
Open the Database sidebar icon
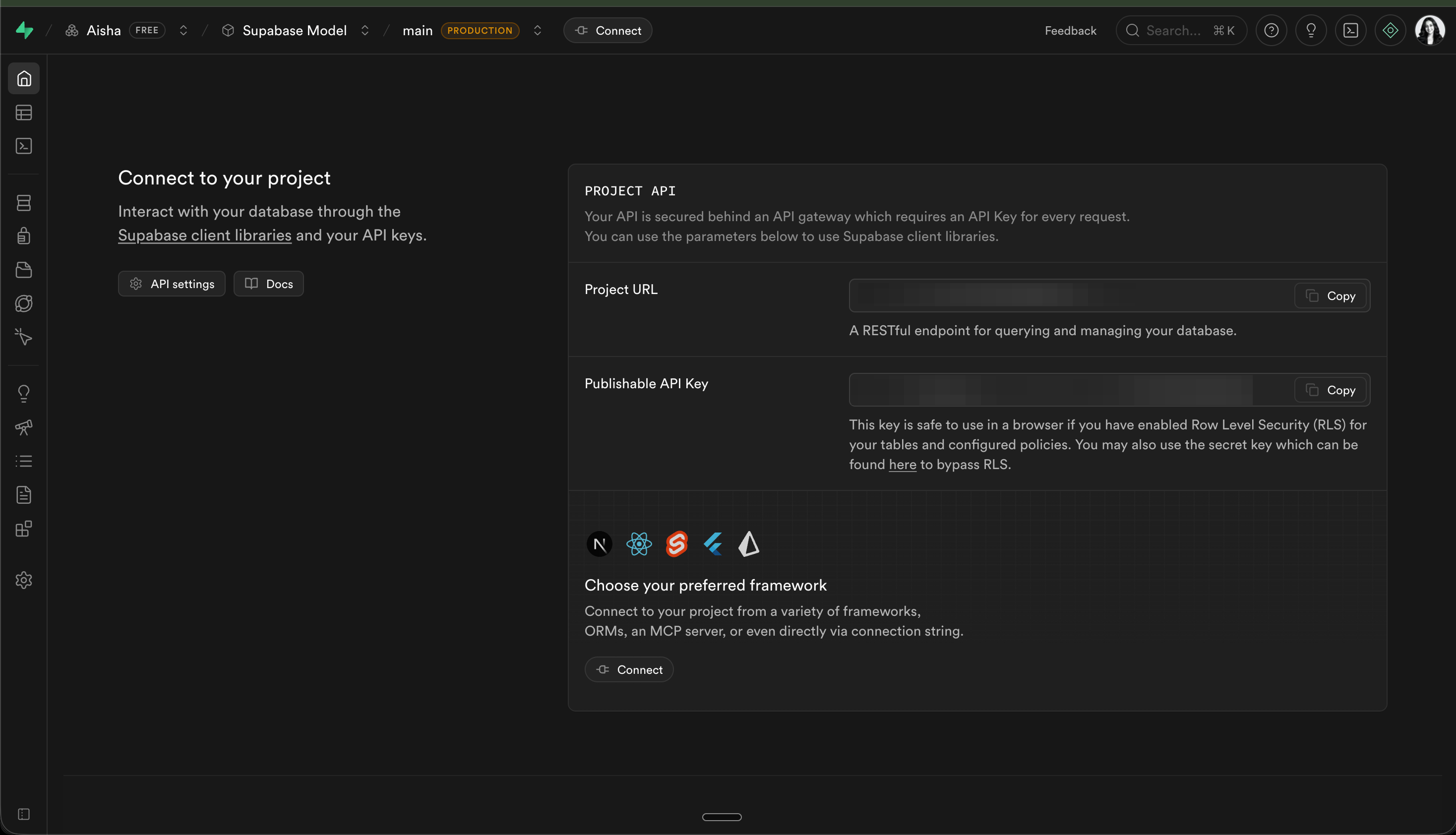coord(23,202)
